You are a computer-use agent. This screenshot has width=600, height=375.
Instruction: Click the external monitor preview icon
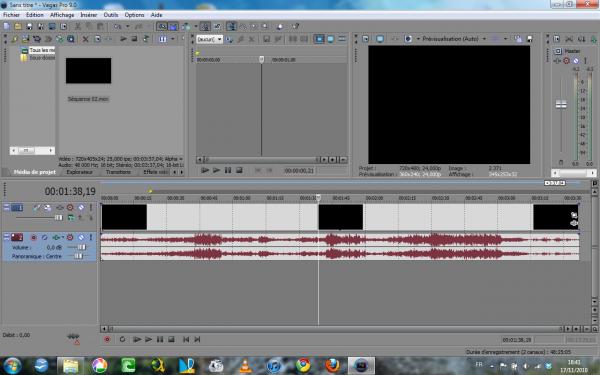(x=380, y=39)
